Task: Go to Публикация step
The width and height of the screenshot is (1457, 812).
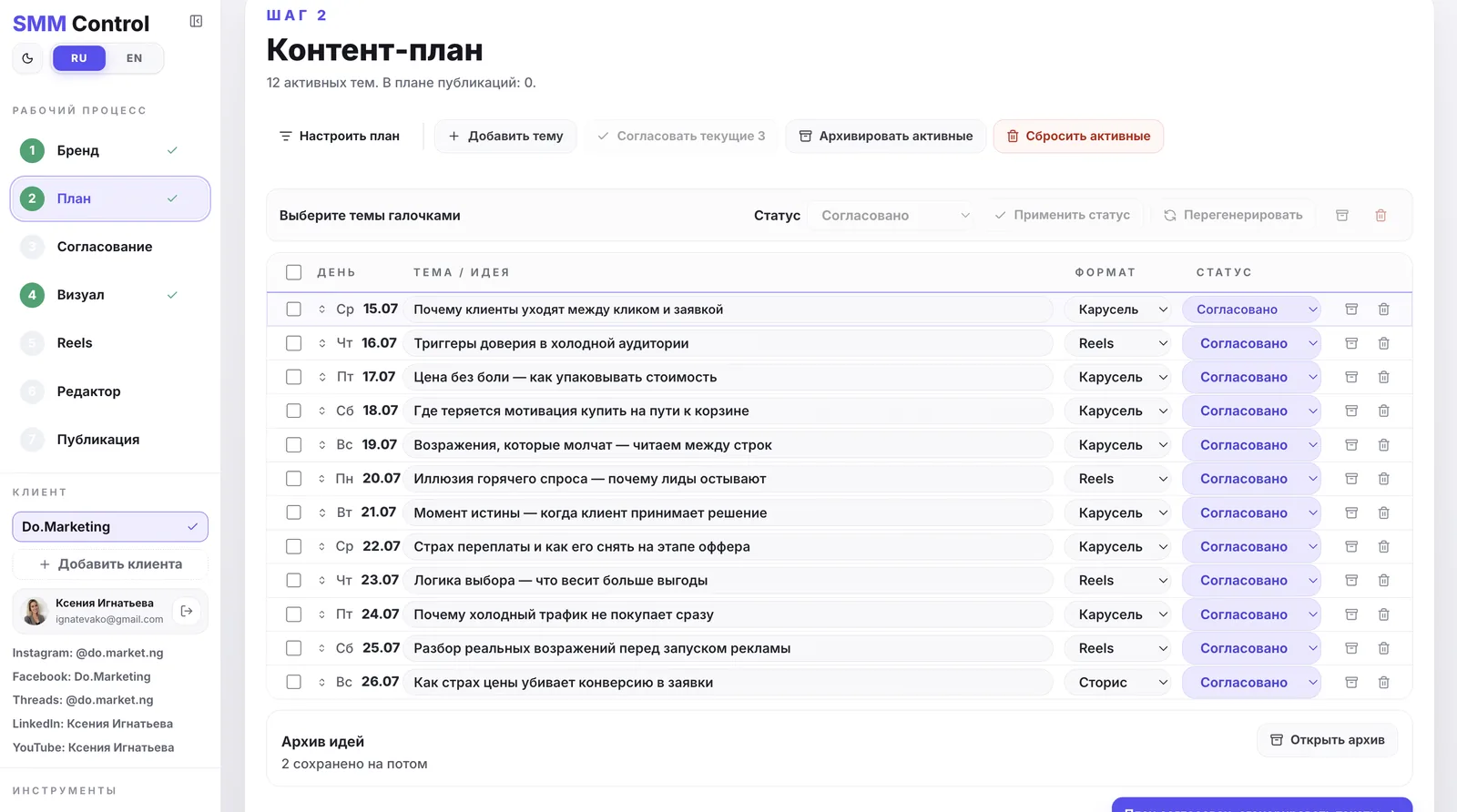Action: pyautogui.click(x=110, y=440)
